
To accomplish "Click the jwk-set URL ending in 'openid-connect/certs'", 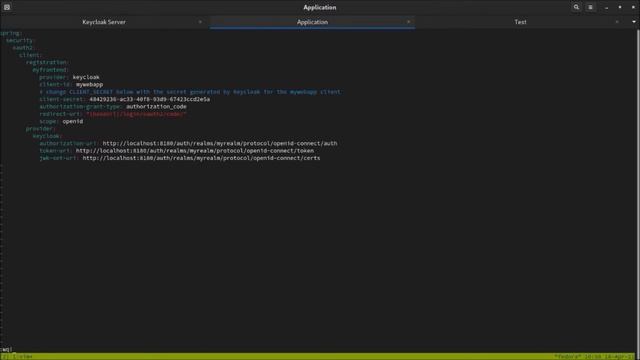I will 201,158.
